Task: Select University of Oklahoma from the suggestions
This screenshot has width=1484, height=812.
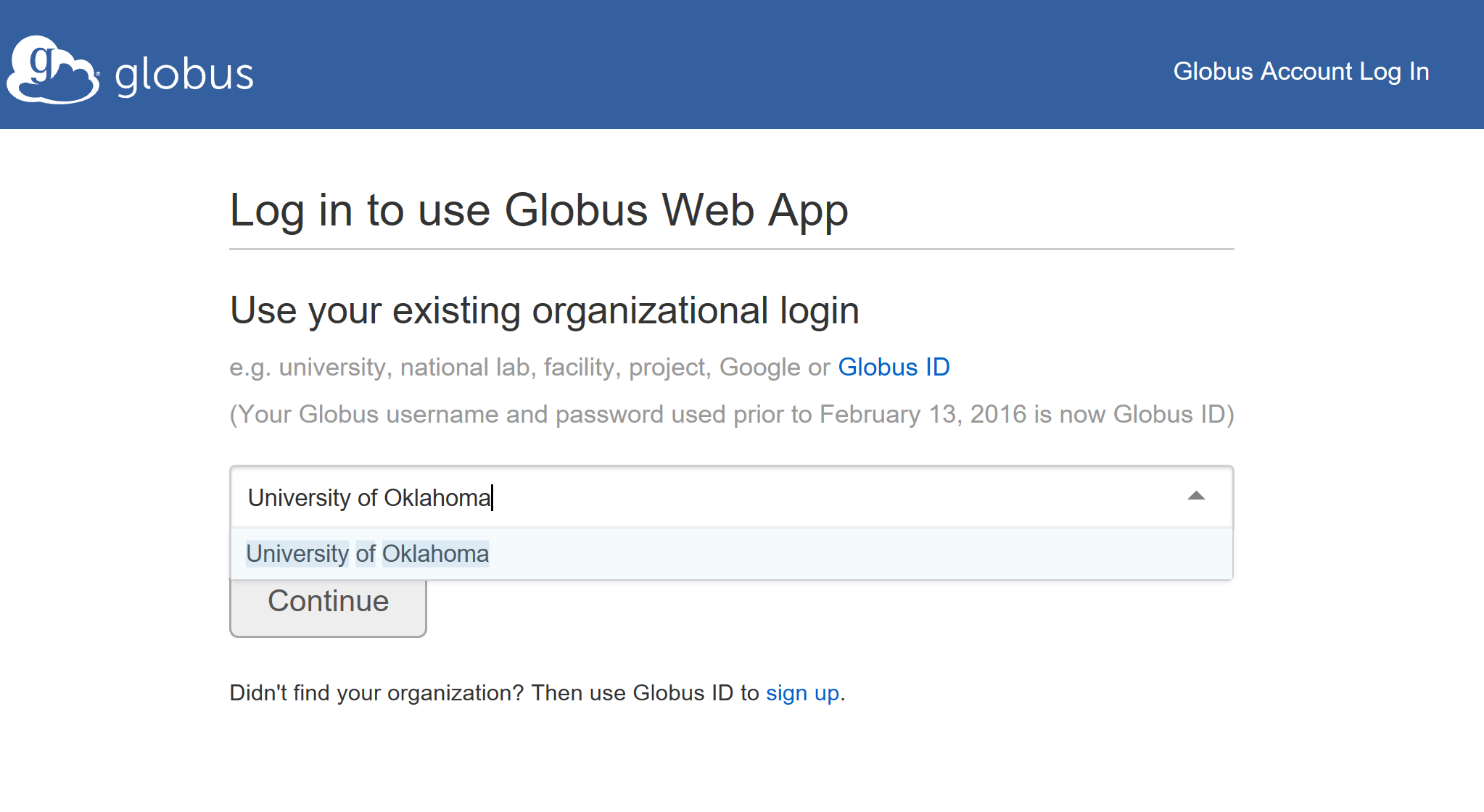Action: [x=367, y=554]
